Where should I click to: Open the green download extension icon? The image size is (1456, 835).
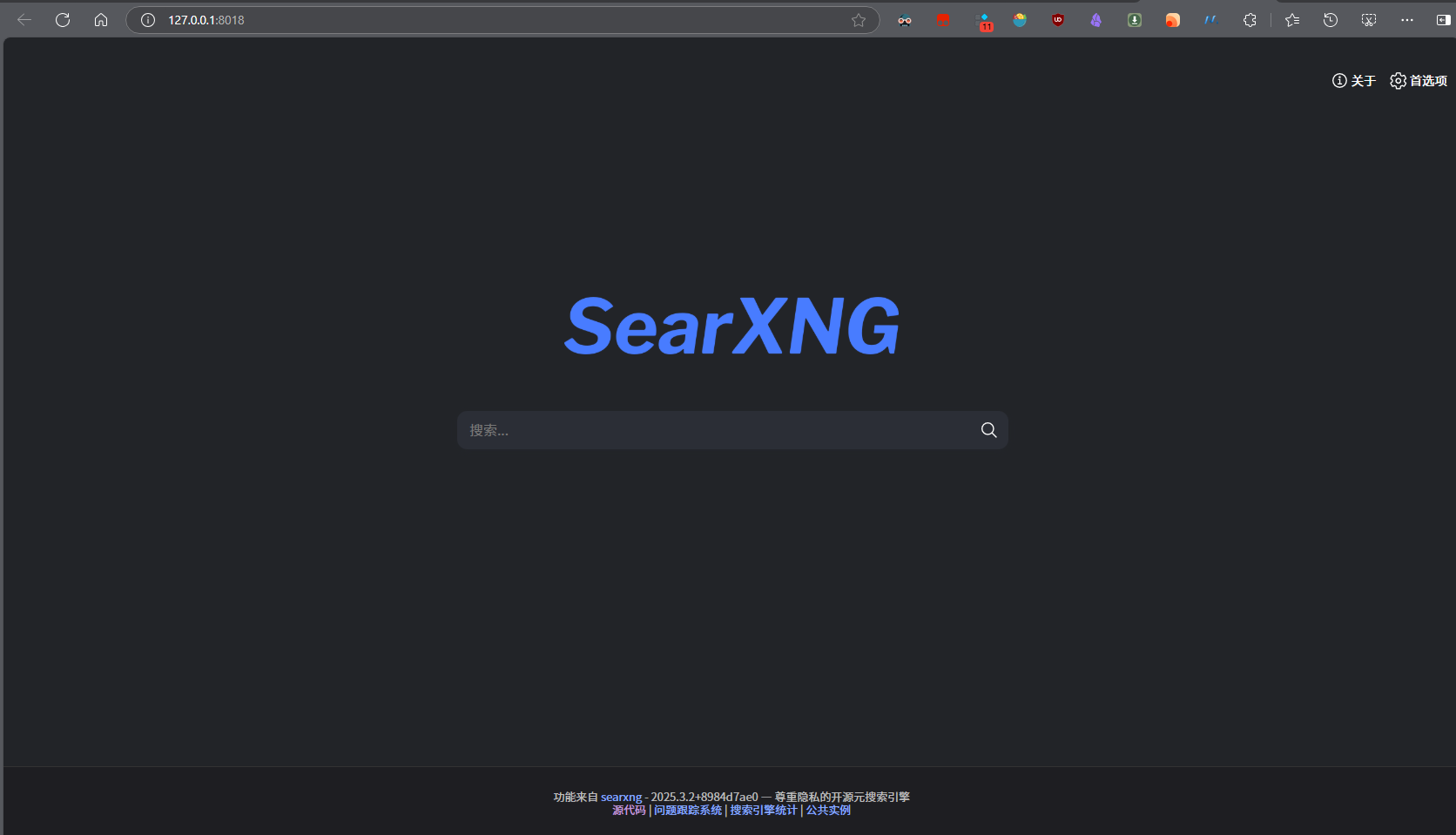click(x=1135, y=20)
